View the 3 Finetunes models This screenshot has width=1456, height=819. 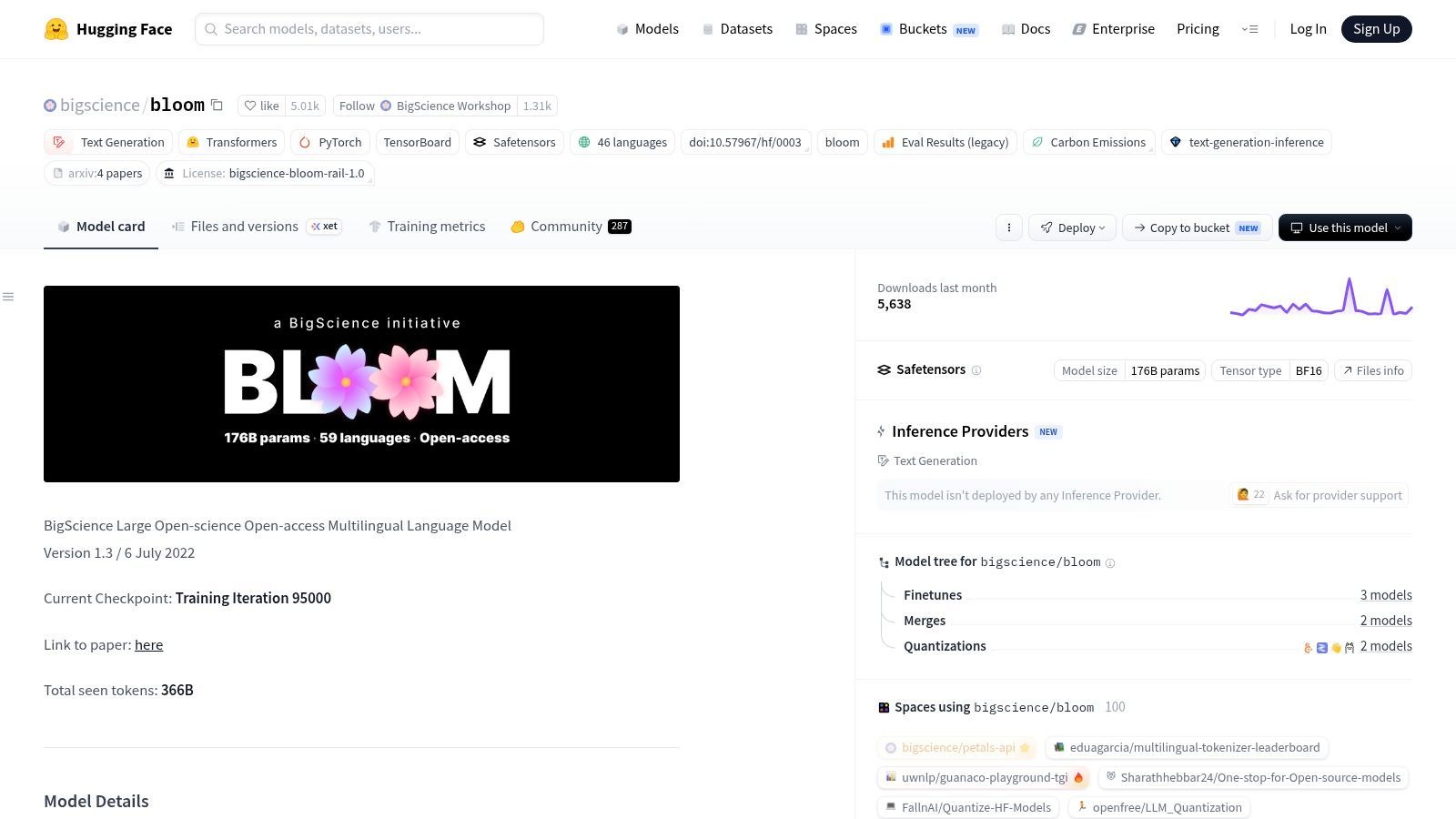[x=1386, y=595]
